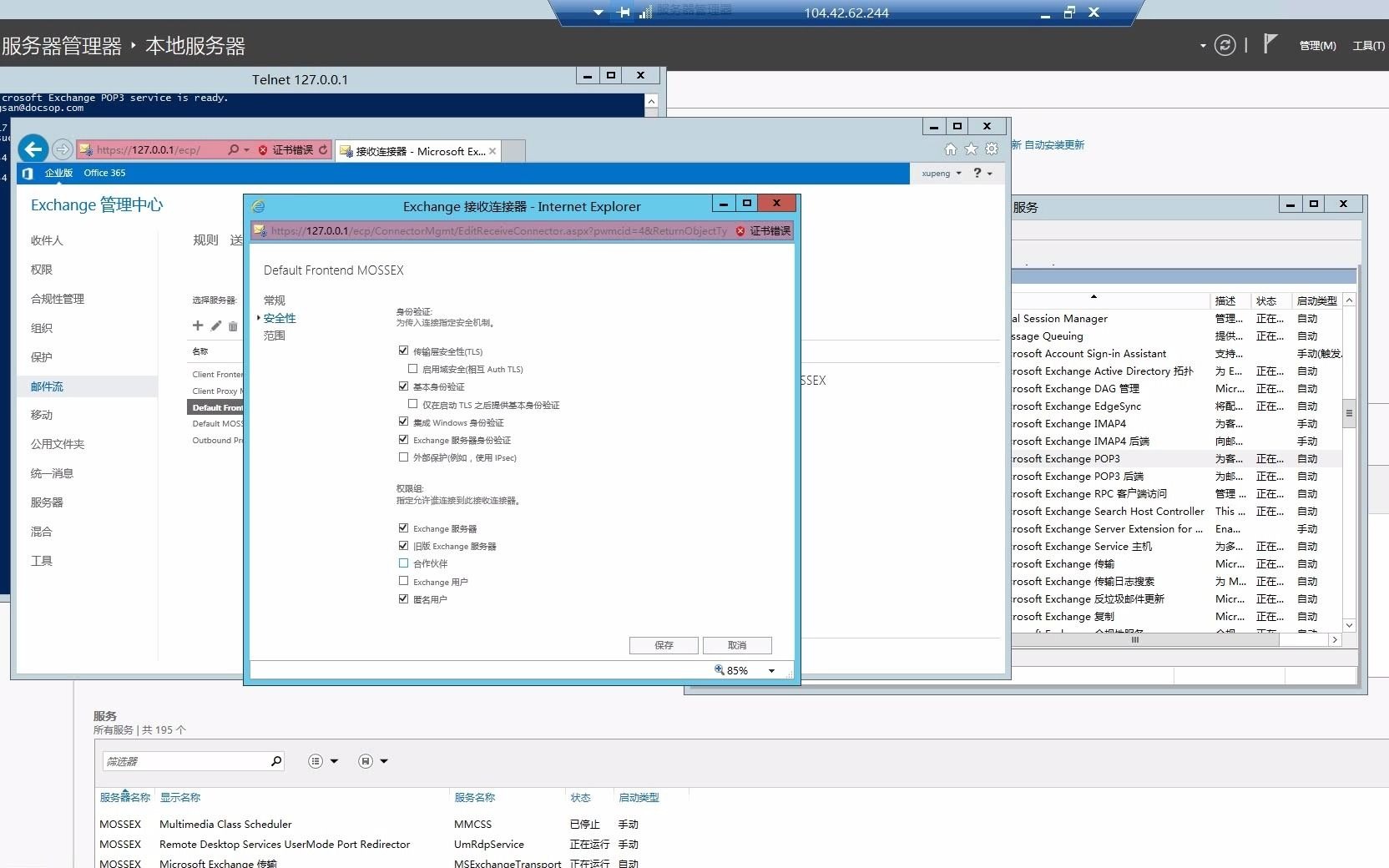The image size is (1389, 868).
Task: Click the 取消 button
Action: coord(737,645)
